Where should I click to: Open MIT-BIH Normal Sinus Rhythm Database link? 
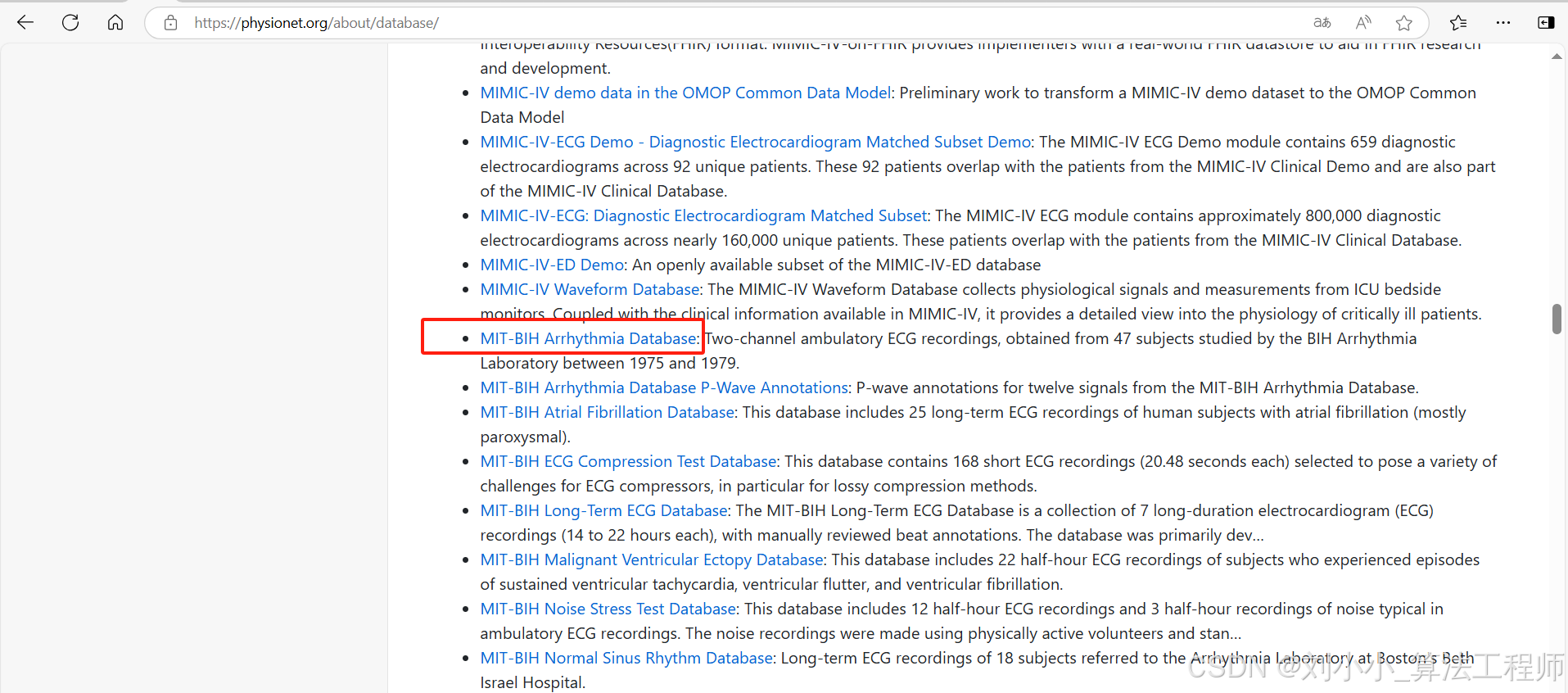626,658
